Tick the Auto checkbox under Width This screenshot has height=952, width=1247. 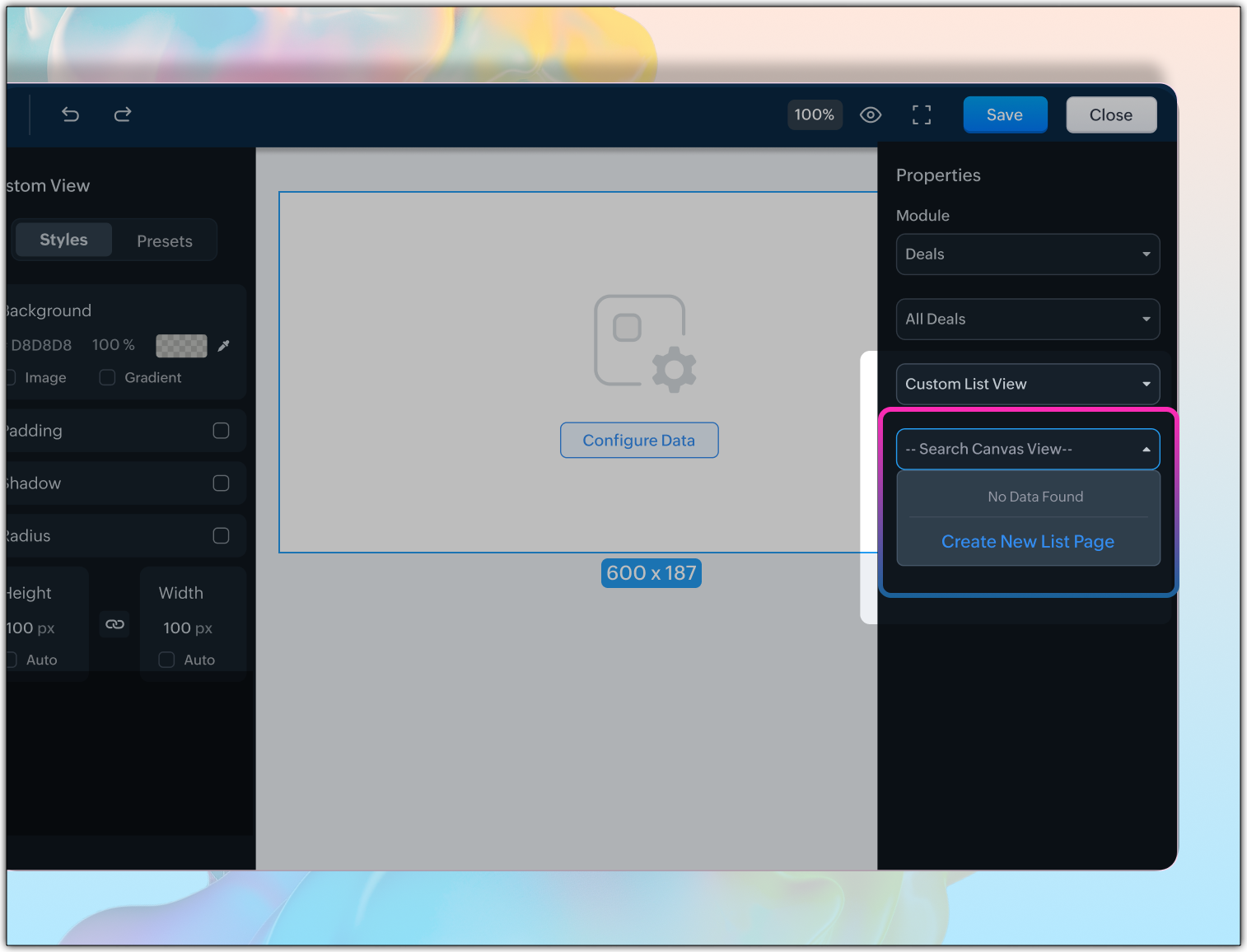(x=166, y=660)
